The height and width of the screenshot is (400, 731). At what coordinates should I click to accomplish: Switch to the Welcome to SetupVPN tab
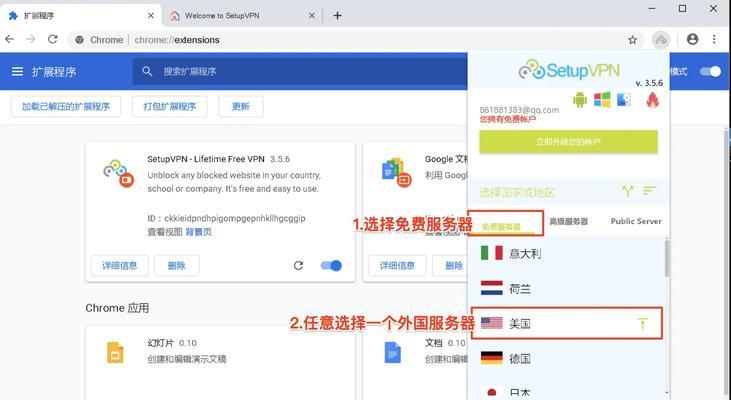[241, 15]
